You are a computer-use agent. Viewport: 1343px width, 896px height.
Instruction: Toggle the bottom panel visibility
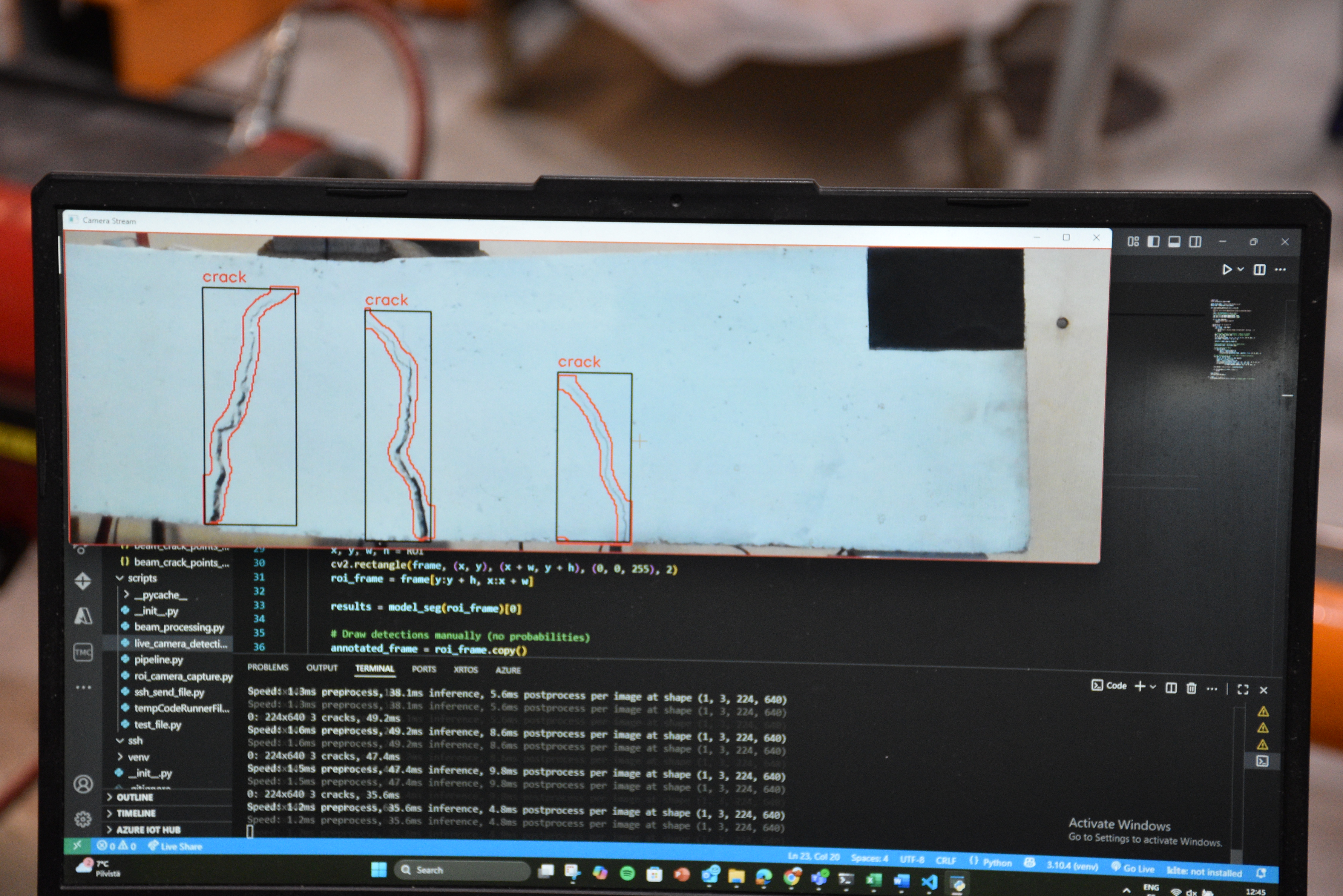1174,242
